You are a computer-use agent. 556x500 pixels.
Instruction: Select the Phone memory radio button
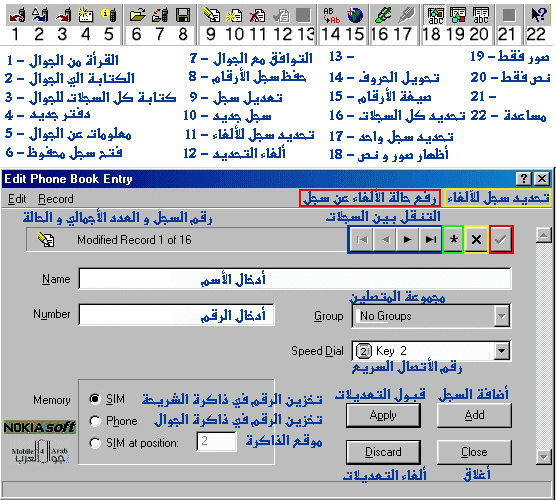[x=95, y=421]
